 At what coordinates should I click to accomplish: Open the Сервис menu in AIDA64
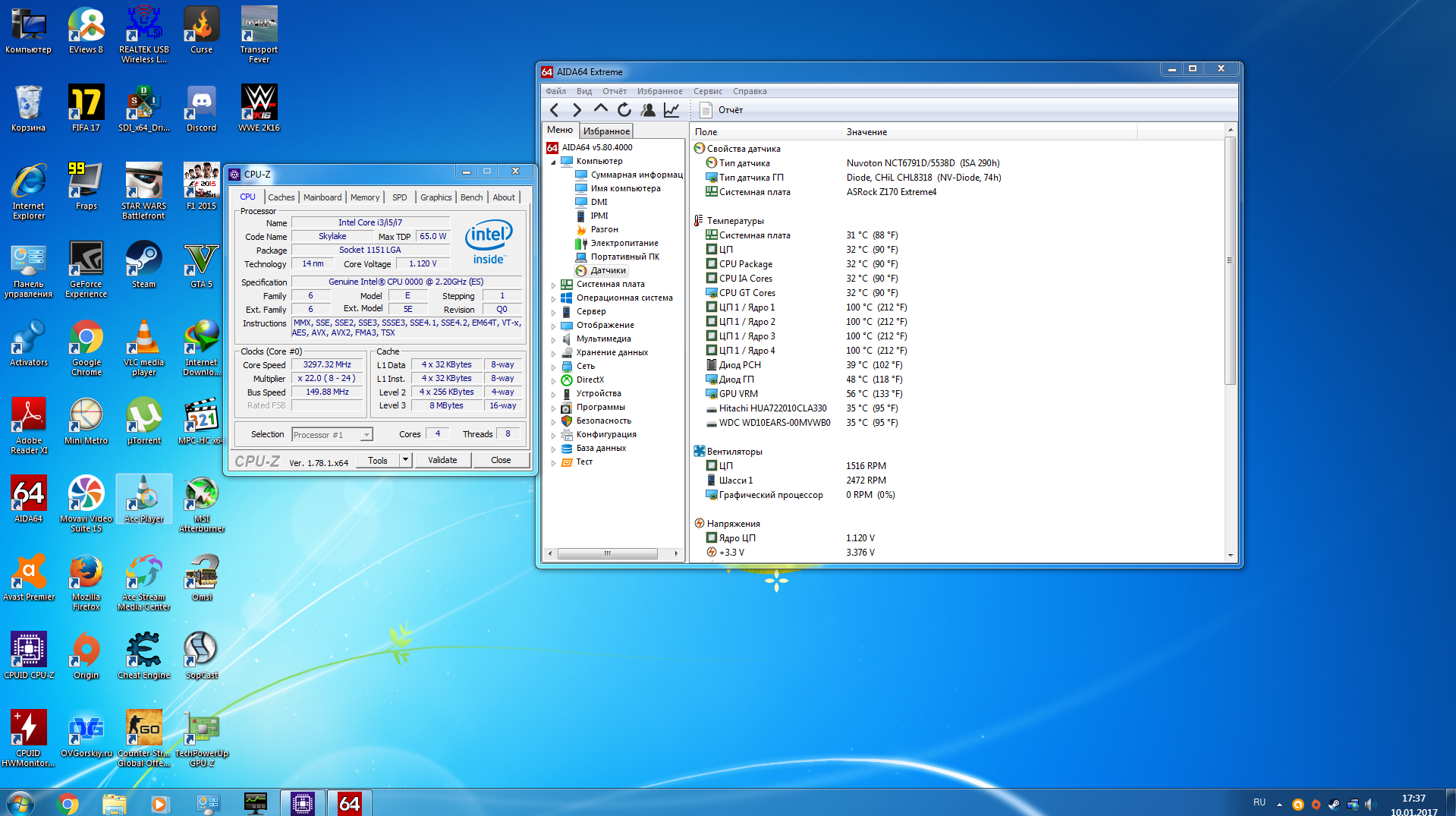[x=707, y=91]
